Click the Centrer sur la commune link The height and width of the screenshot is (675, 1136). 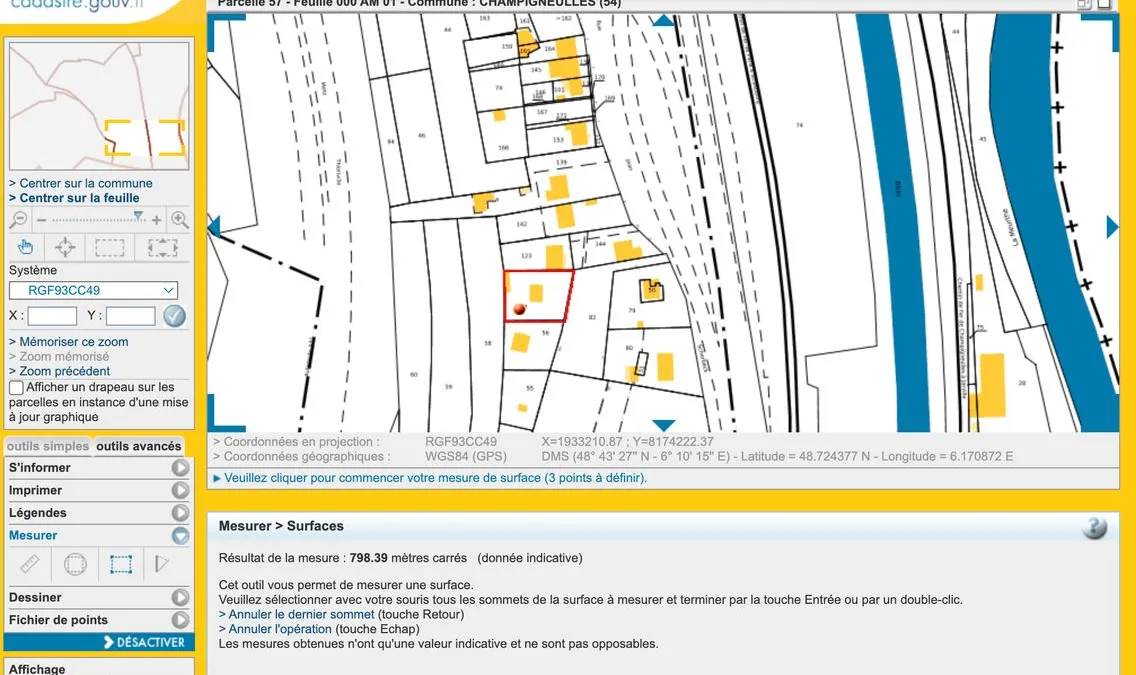[80, 183]
